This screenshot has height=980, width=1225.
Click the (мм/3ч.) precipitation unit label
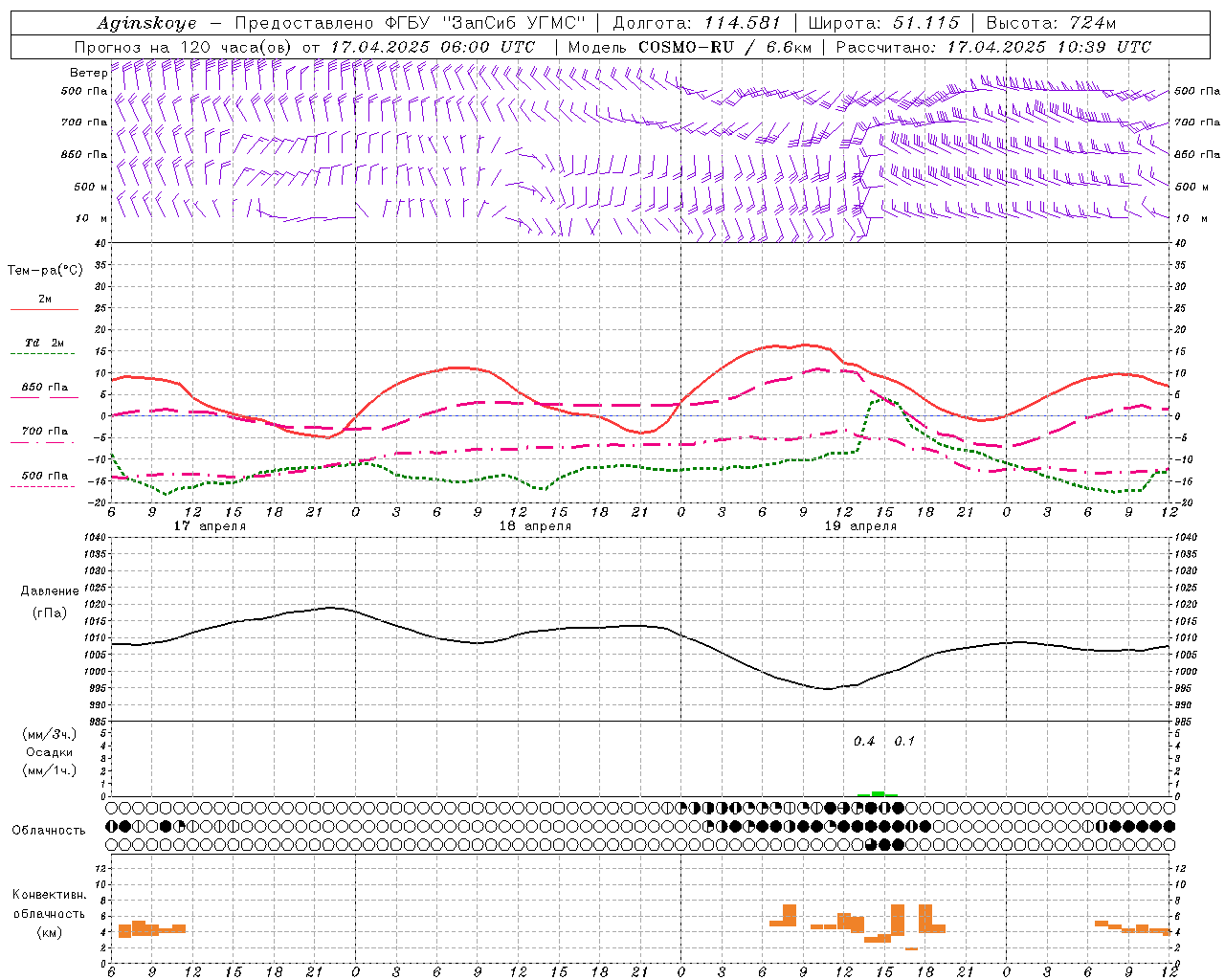point(50,734)
